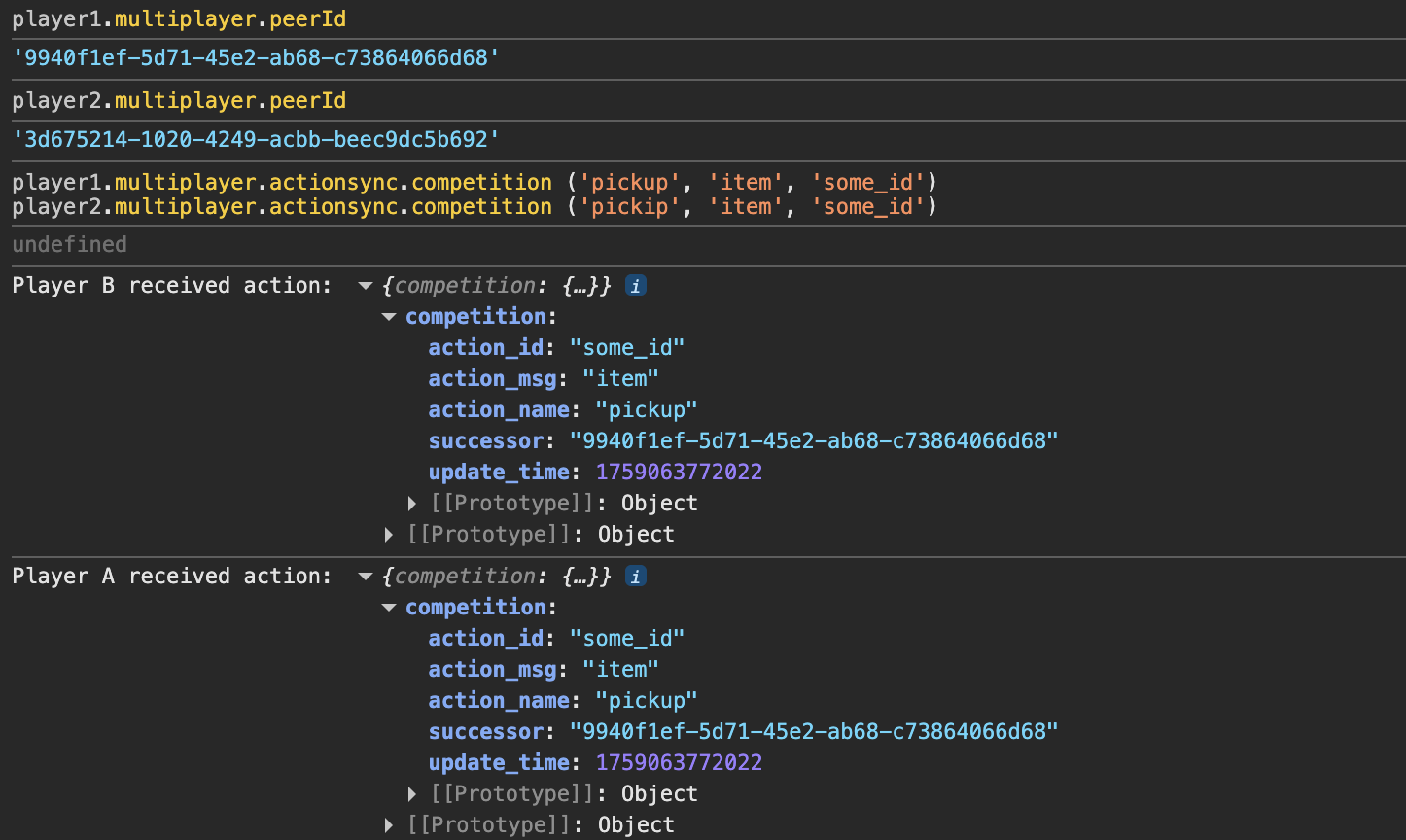Click the player1.multiplayer.peerId command line

click(x=179, y=18)
